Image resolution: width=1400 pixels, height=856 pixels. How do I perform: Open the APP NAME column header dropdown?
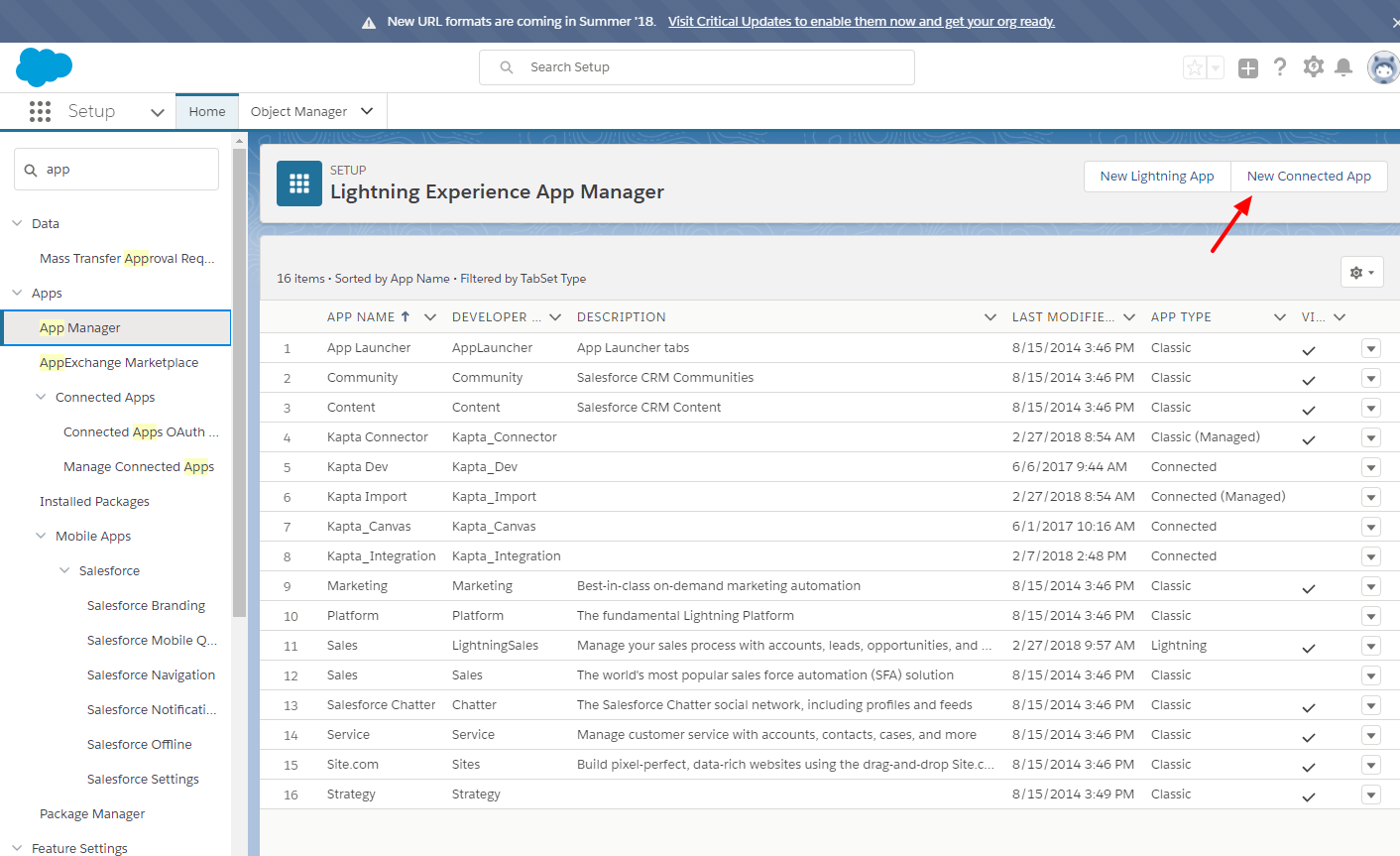(429, 316)
